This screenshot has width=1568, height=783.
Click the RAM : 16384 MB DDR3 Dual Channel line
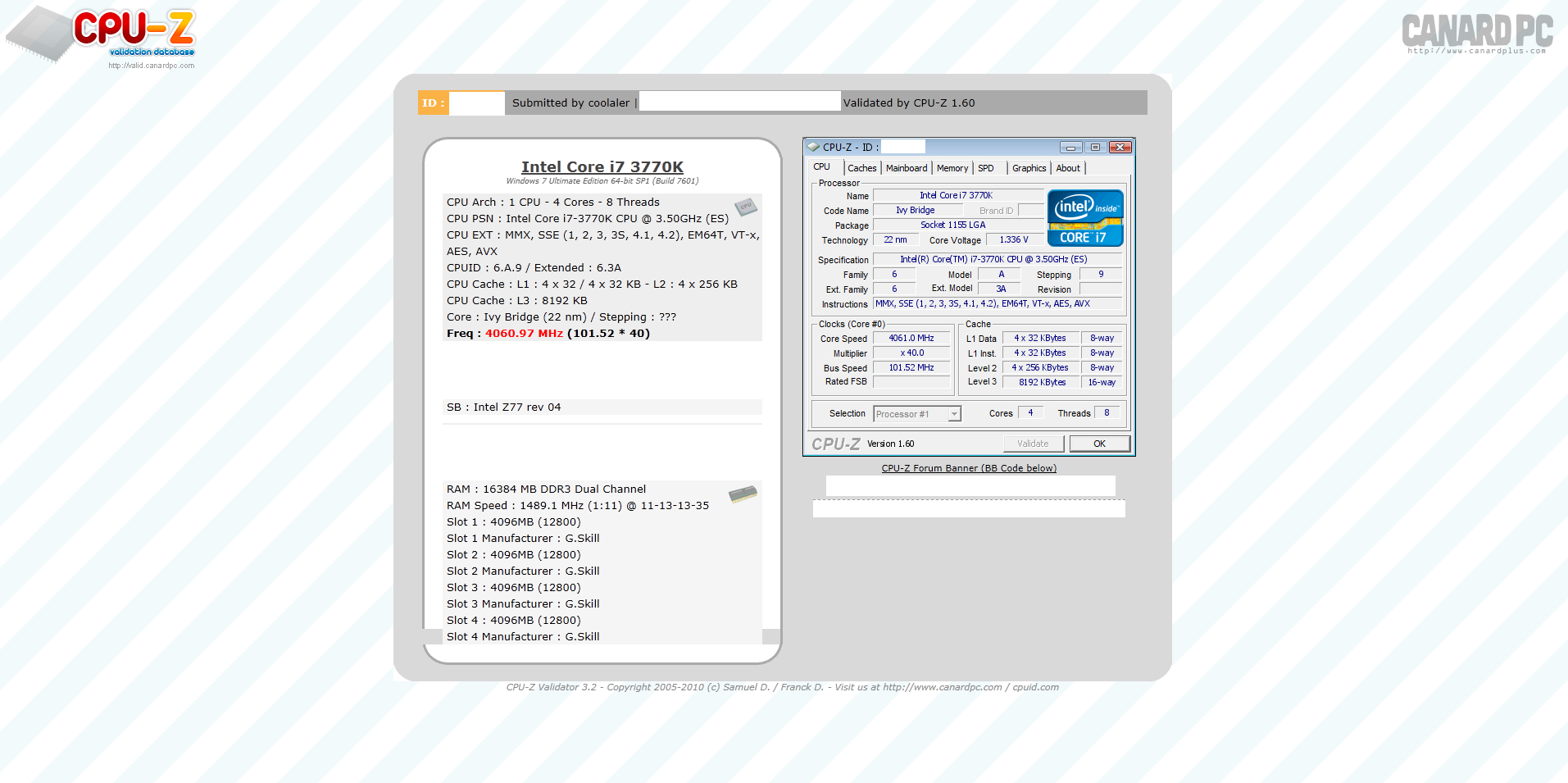coord(546,489)
